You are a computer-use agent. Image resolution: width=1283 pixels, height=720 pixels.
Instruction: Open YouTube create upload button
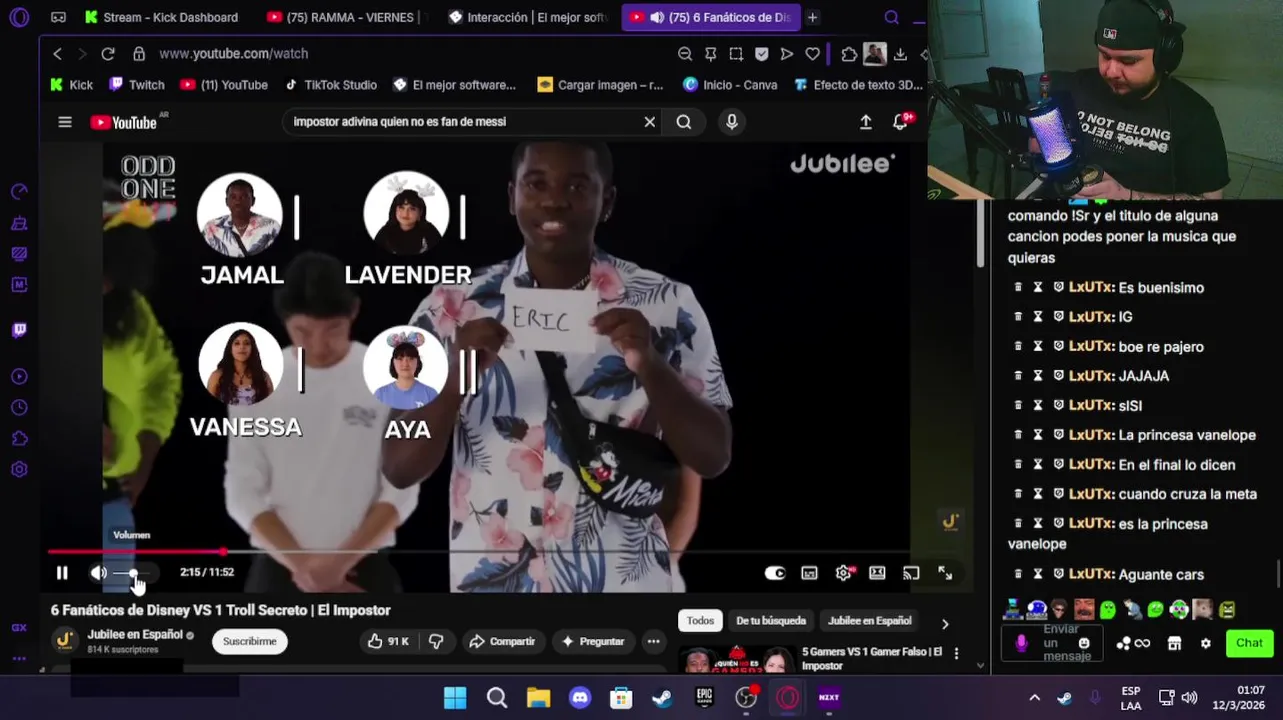866,122
